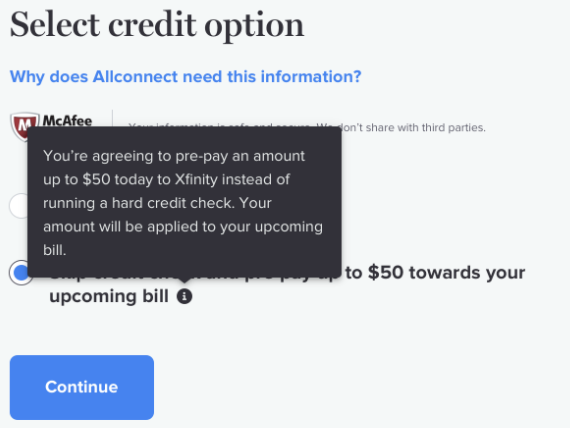Click the tooltip's first line about agreeing to pre-pay
Viewport: 570px width, 428px height.
click(174, 156)
